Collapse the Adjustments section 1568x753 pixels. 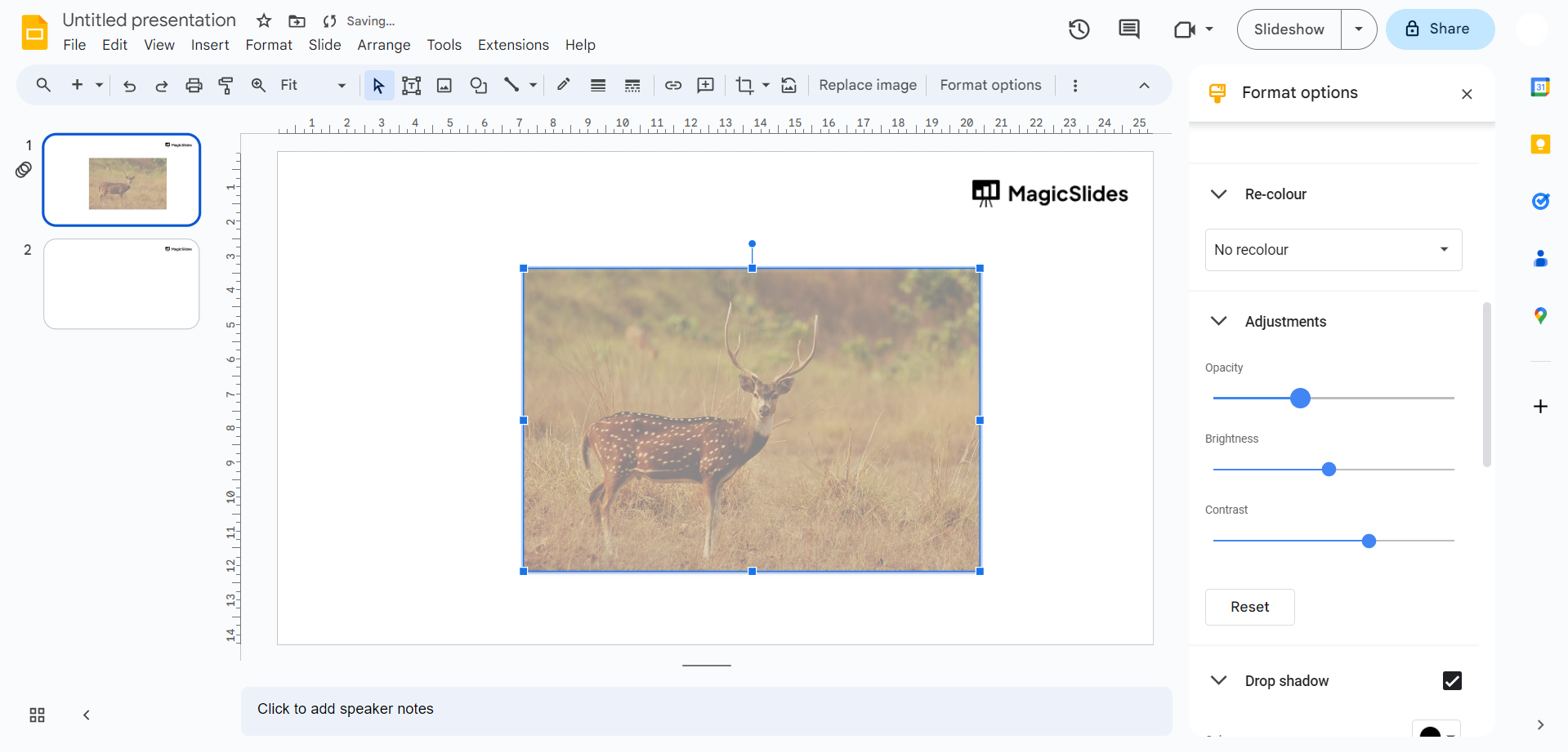tap(1218, 321)
